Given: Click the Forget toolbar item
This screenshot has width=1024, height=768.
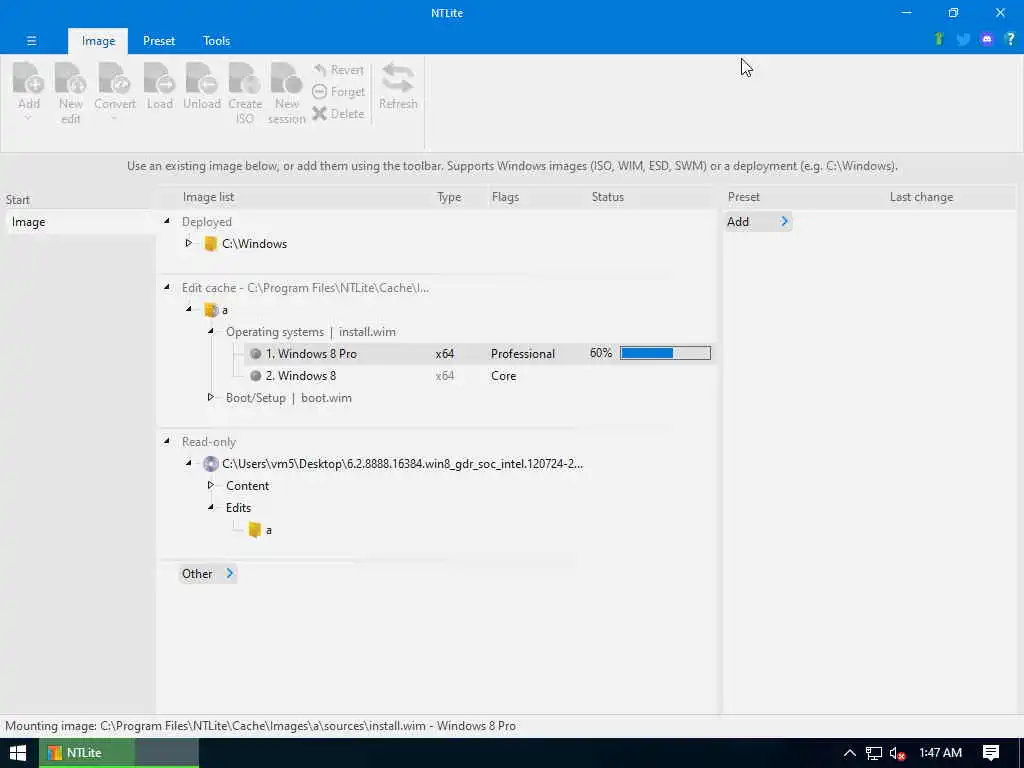Looking at the screenshot, I should pos(338,92).
